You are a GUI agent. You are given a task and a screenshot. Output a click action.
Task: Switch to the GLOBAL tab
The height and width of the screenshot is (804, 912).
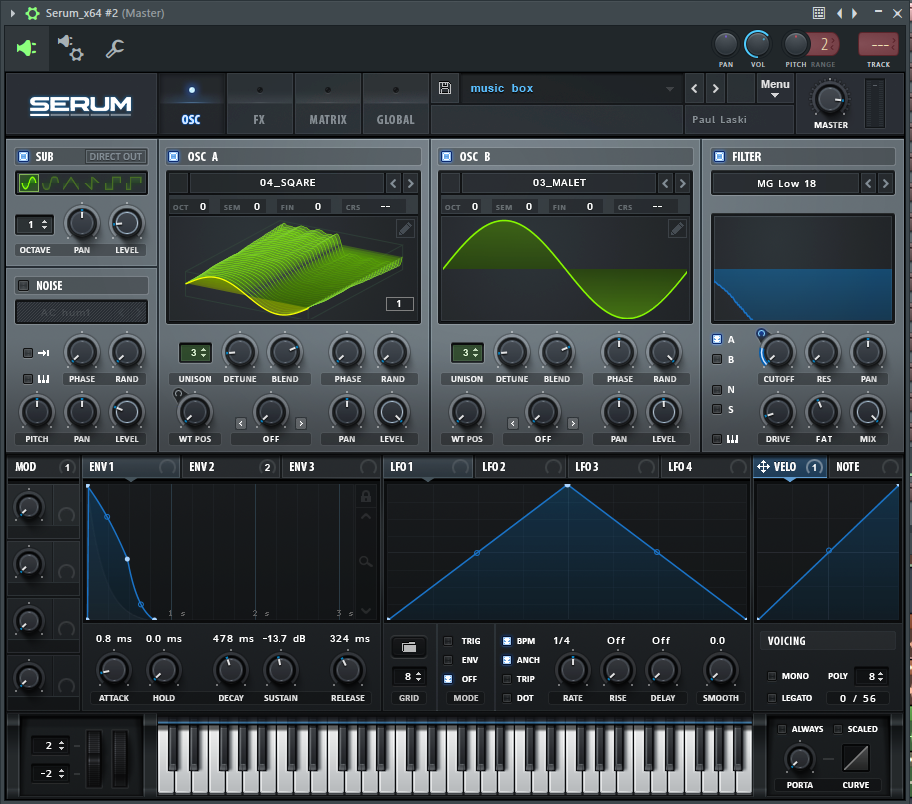pyautogui.click(x=396, y=105)
